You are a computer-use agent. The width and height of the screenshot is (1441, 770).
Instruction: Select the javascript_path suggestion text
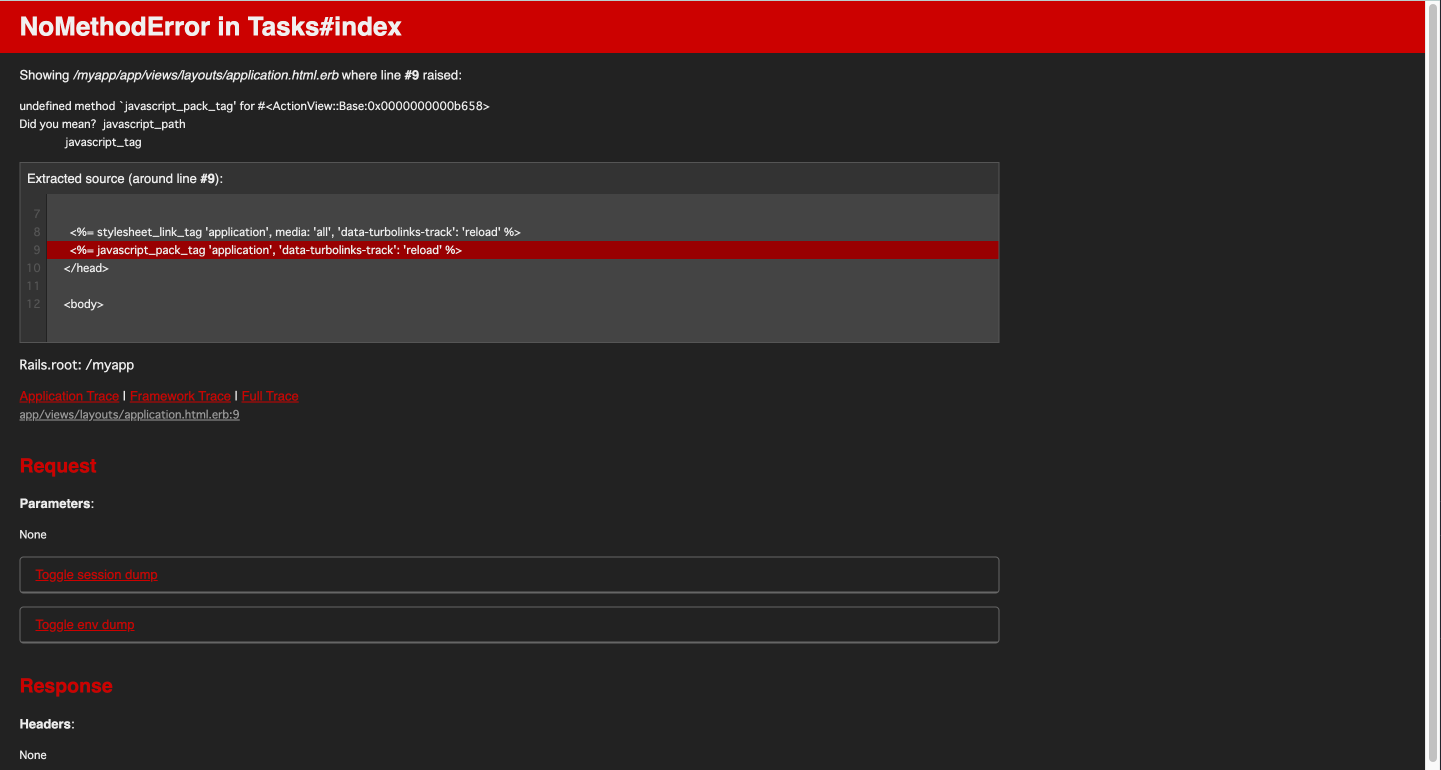(x=143, y=123)
